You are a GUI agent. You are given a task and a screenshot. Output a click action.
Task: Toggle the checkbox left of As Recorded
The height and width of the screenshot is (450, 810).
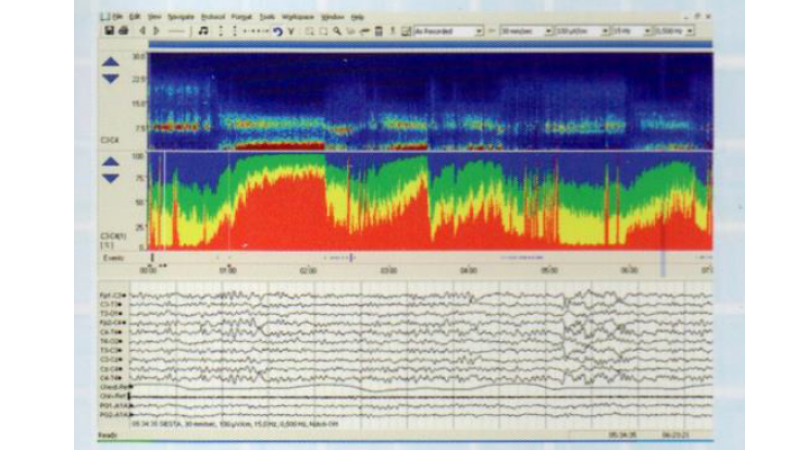tap(405, 31)
